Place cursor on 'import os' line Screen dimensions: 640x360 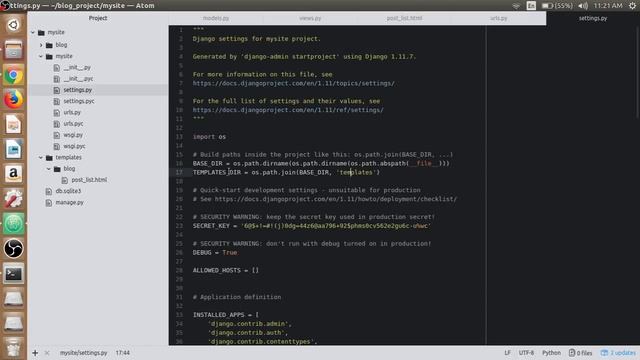point(209,137)
